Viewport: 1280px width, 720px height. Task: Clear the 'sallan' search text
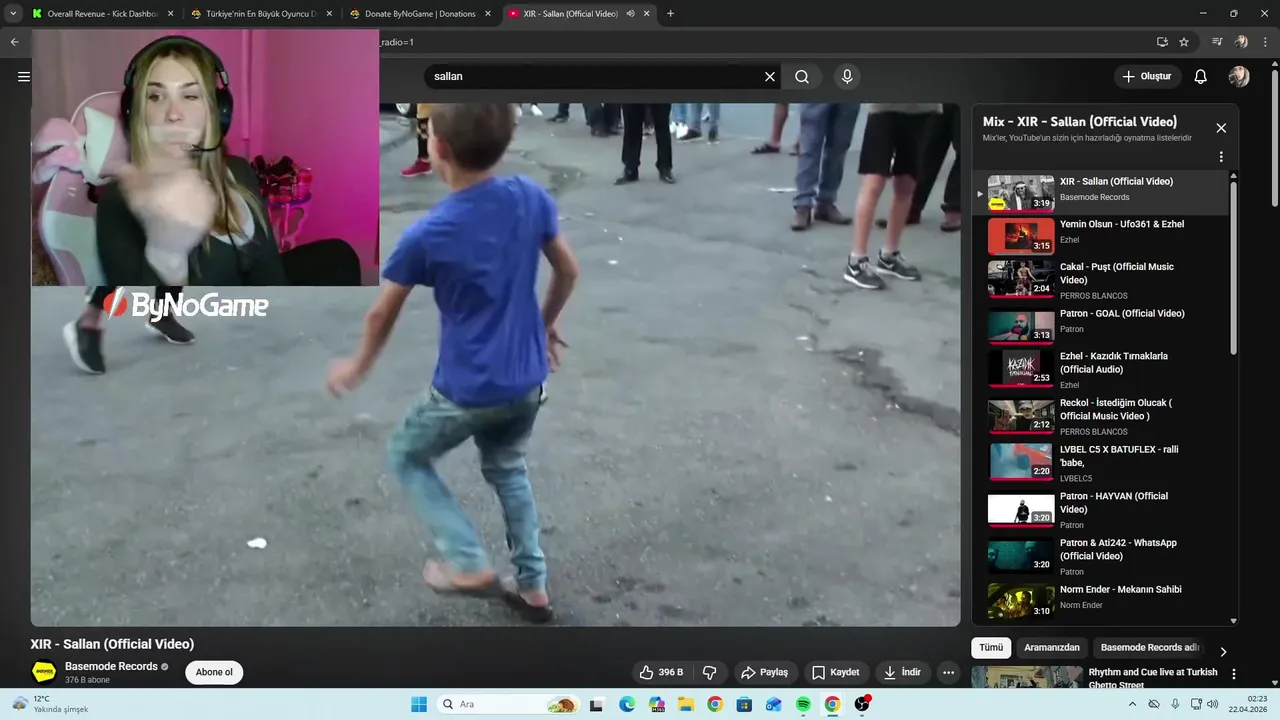(770, 76)
